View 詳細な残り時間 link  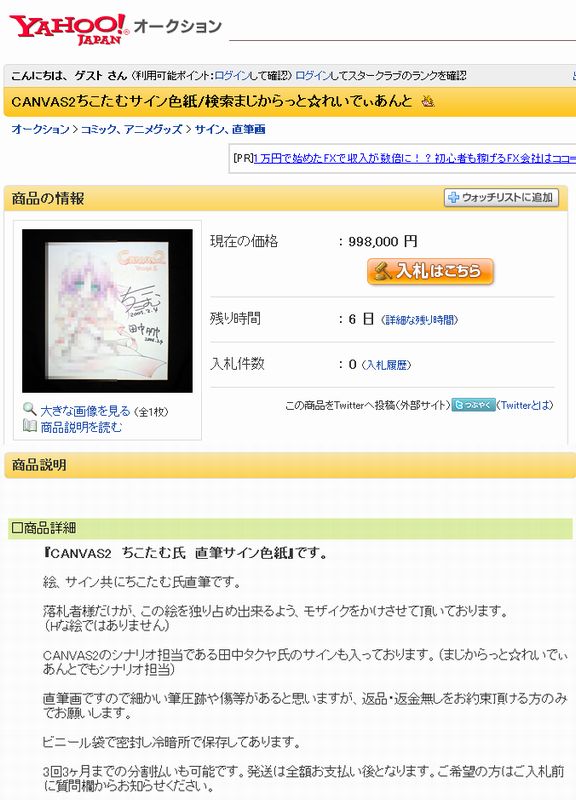(419, 320)
